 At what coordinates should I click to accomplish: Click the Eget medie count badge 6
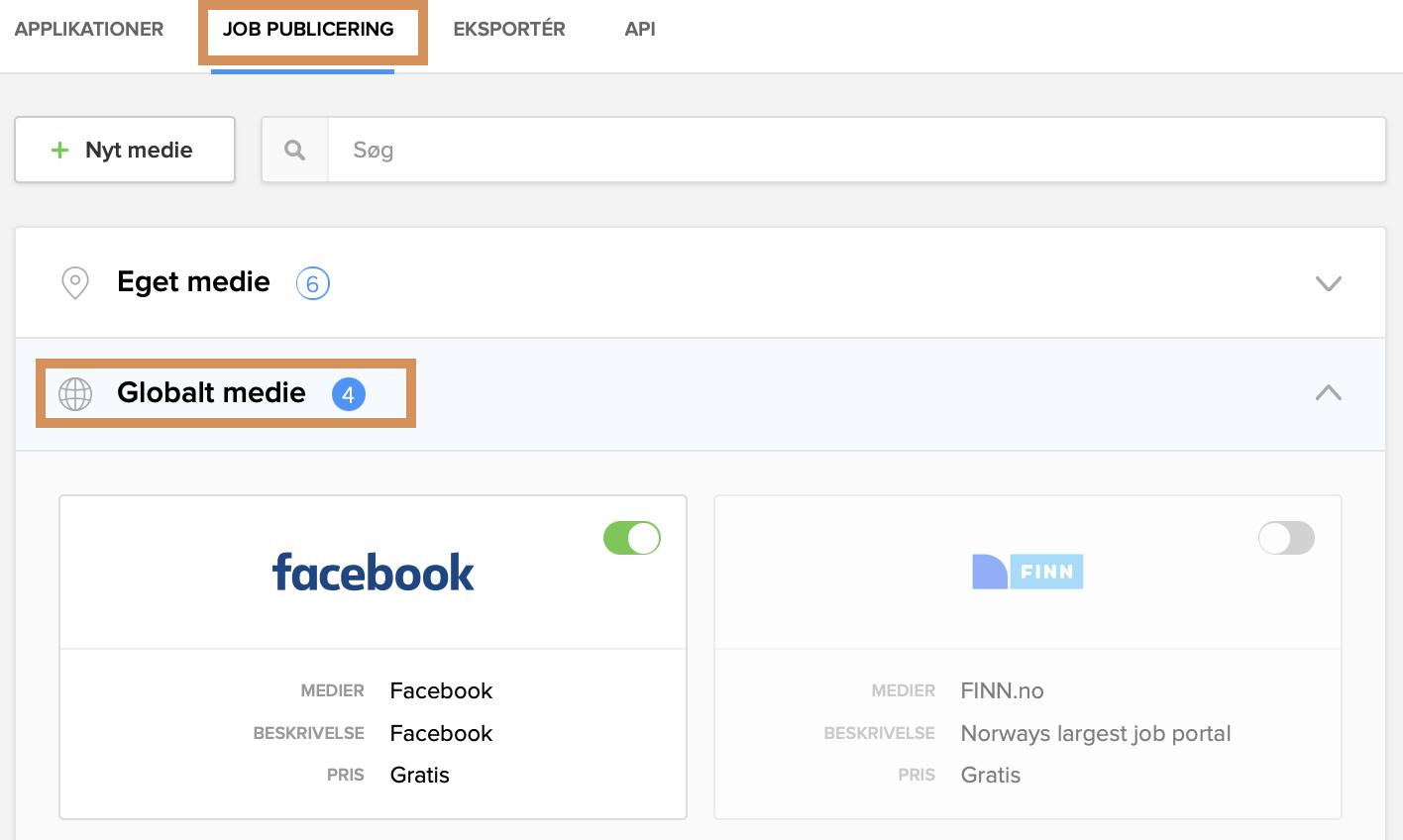pos(312,284)
